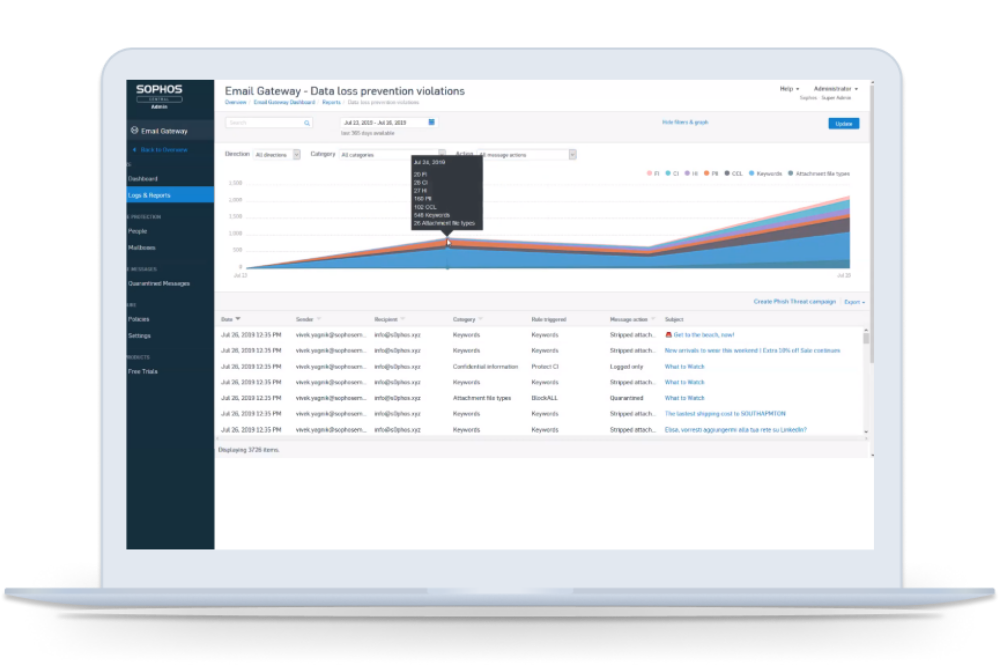Open Quarantined Messages in sidebar

point(159,284)
